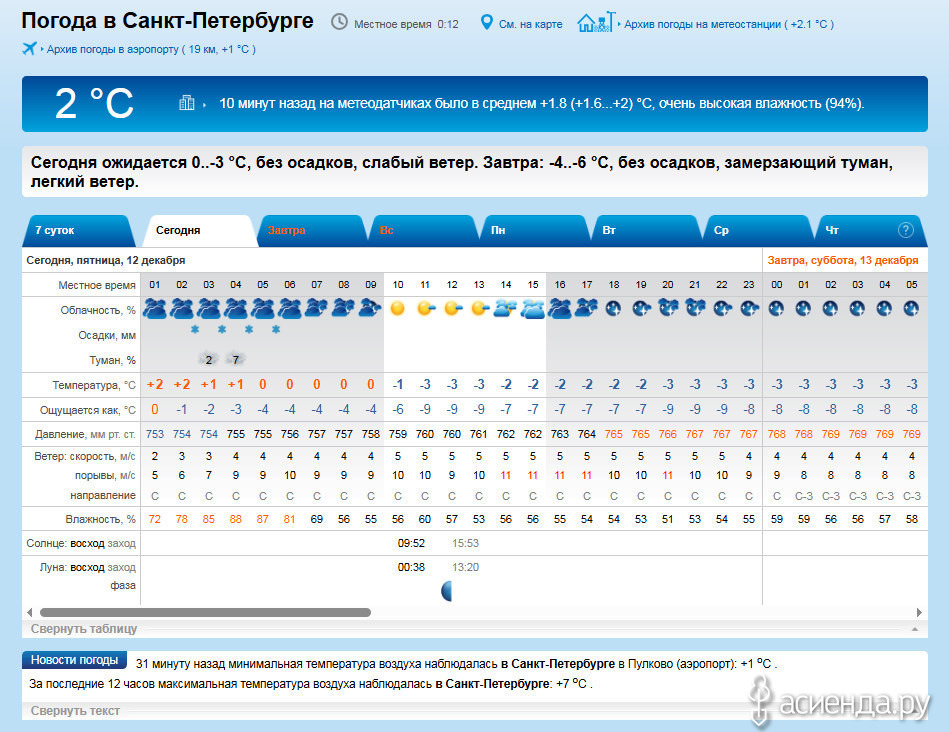The height and width of the screenshot is (732, 949).
Task: Click the moon phase icon
Action: pyautogui.click(x=447, y=591)
